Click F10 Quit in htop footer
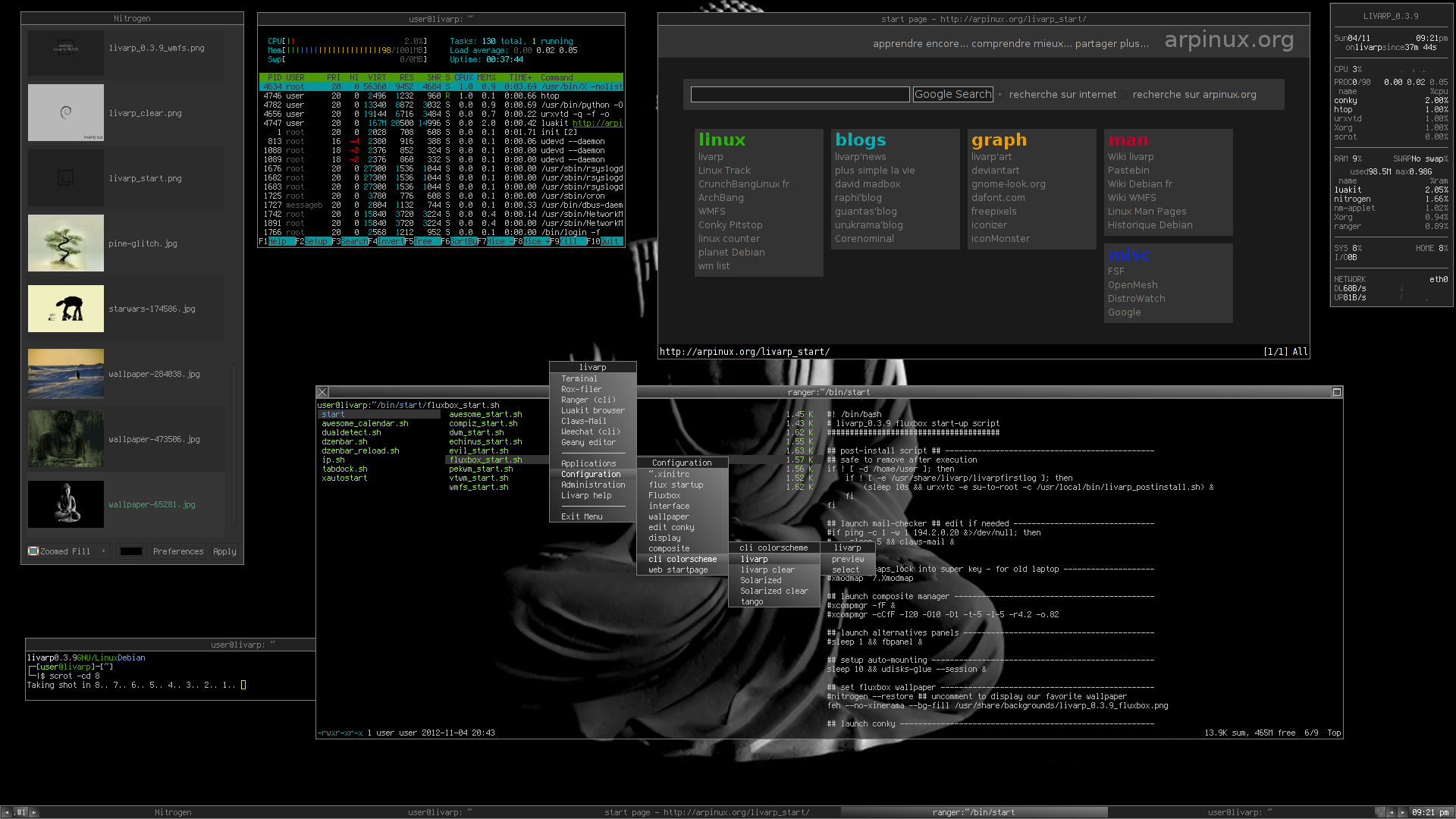The width and height of the screenshot is (1456, 819). click(604, 241)
